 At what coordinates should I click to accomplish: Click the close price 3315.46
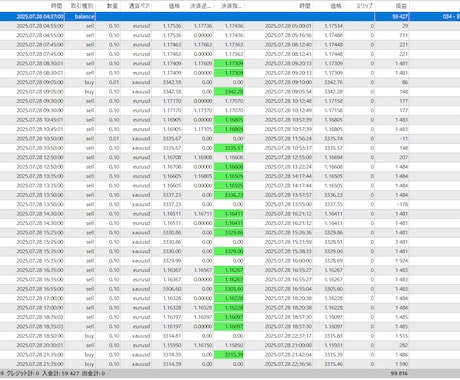(x=333, y=364)
